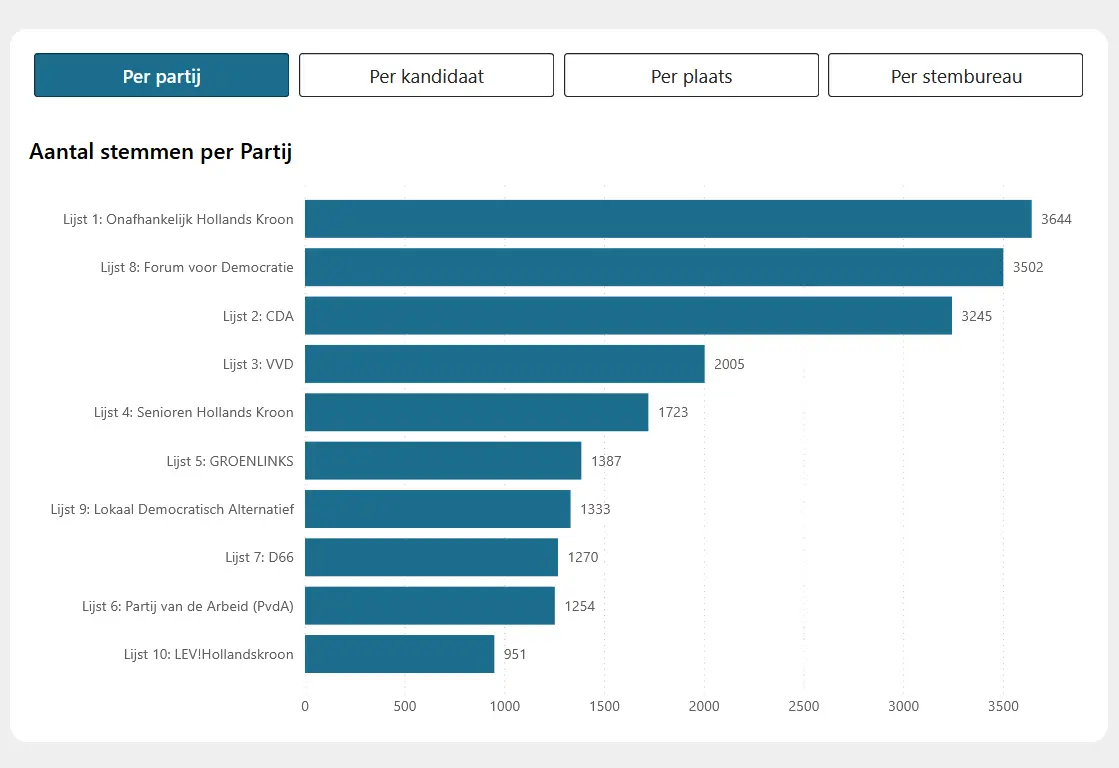Click the Onafhankelijk Hollands Kroon bar
Image resolution: width=1119 pixels, height=768 pixels.
click(667, 219)
